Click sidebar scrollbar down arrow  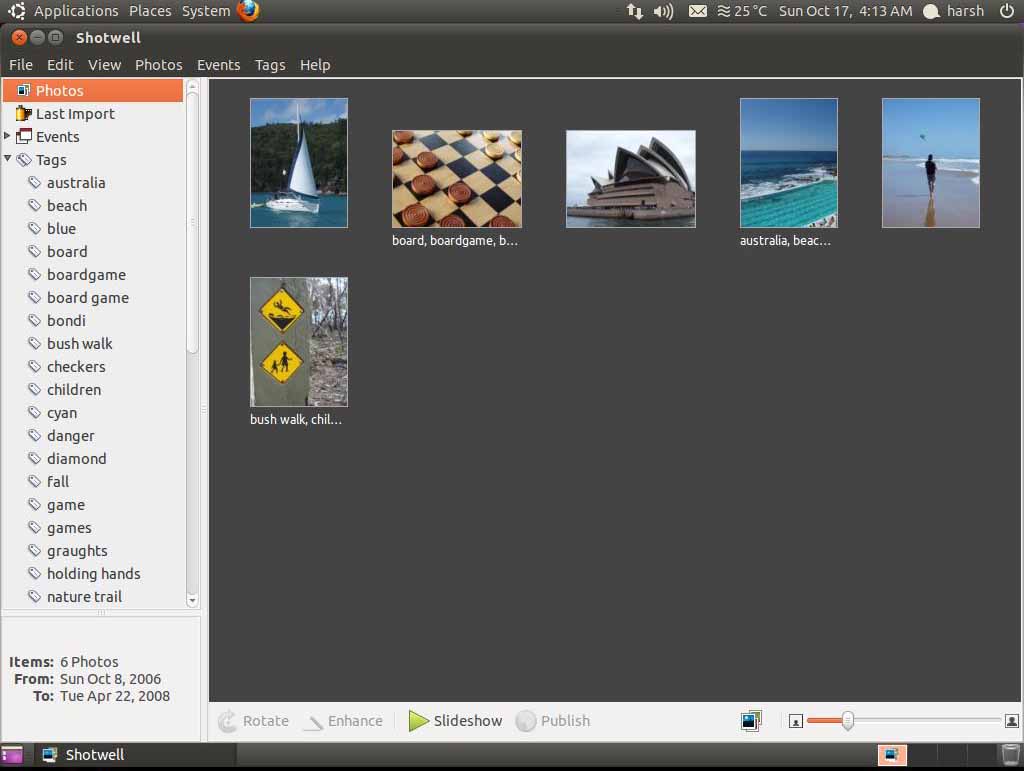193,599
